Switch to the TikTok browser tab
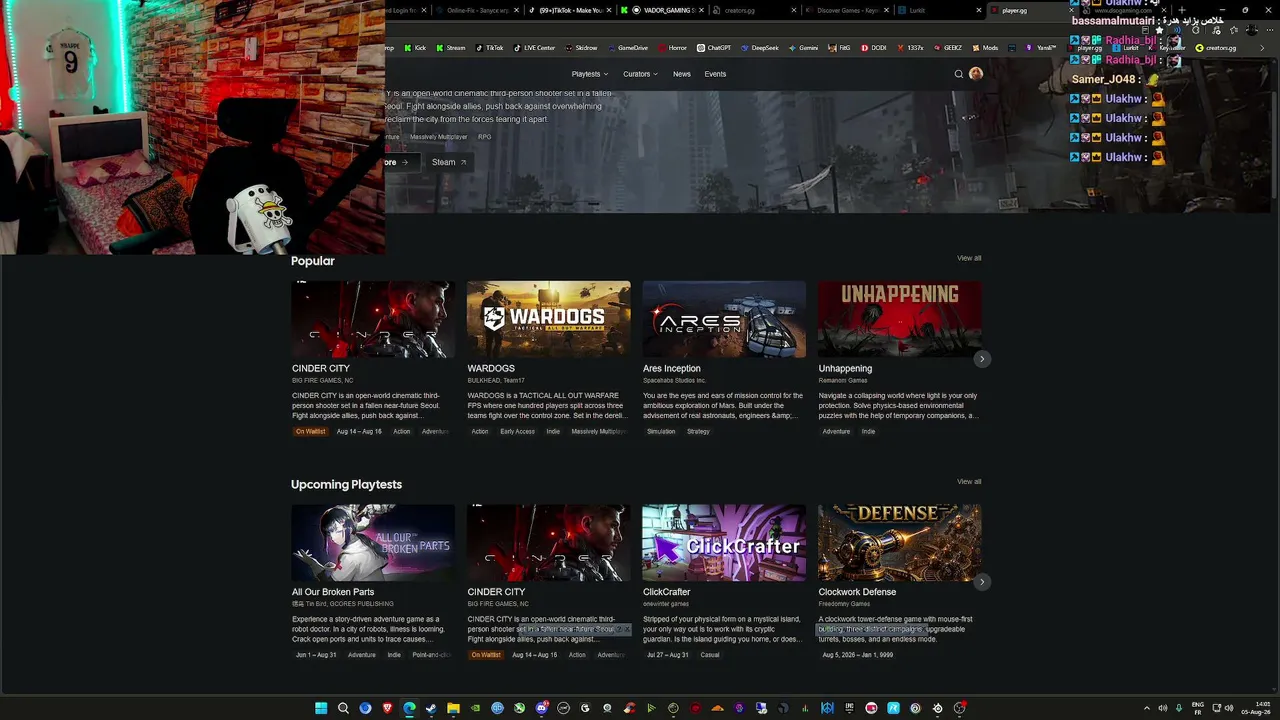Screen dimensions: 1280x720 569,10
